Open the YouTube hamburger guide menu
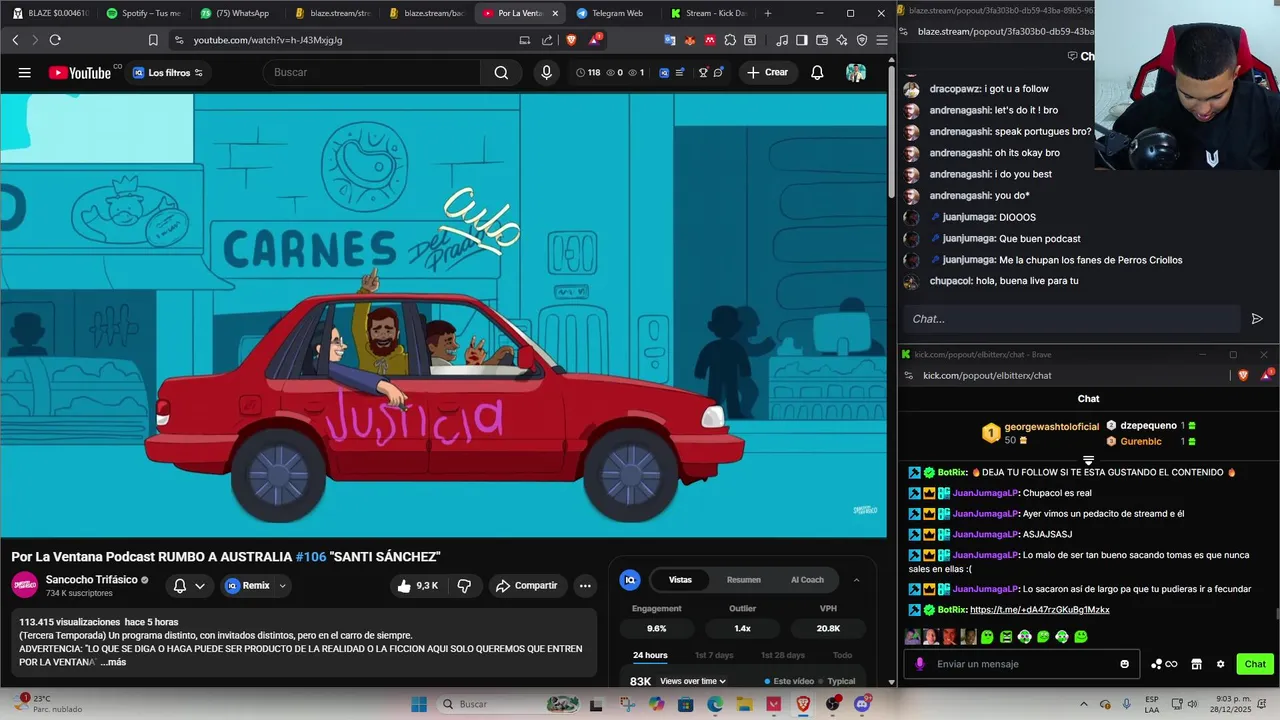This screenshot has height=720, width=1280. [24, 72]
